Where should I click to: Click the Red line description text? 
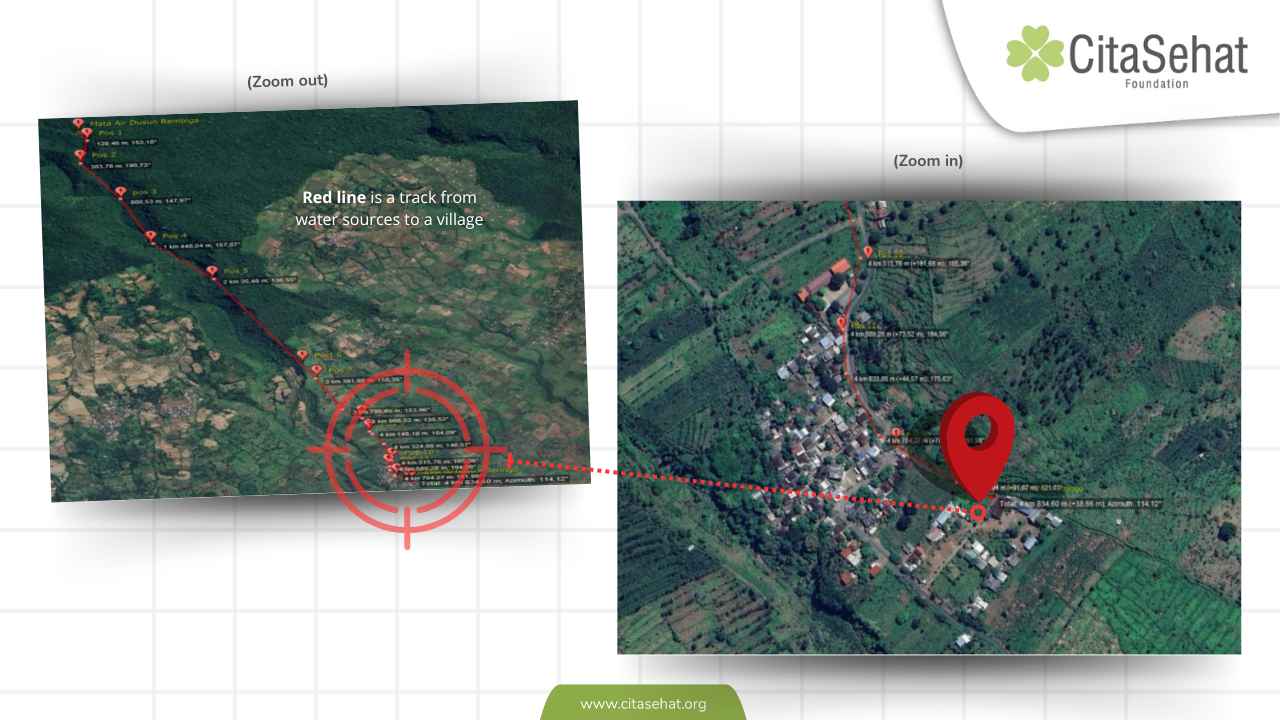click(x=390, y=208)
